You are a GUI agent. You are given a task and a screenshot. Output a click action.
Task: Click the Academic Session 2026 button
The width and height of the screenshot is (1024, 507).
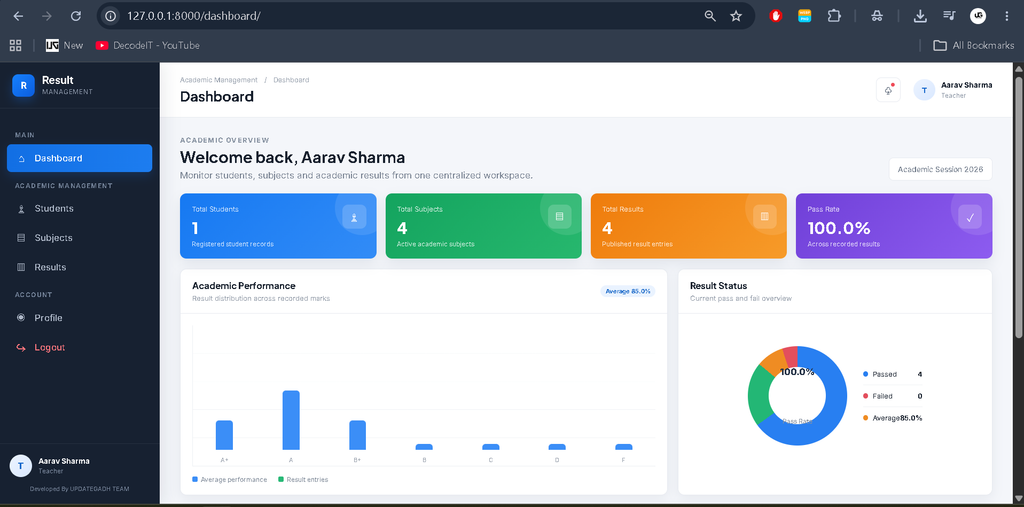940,169
